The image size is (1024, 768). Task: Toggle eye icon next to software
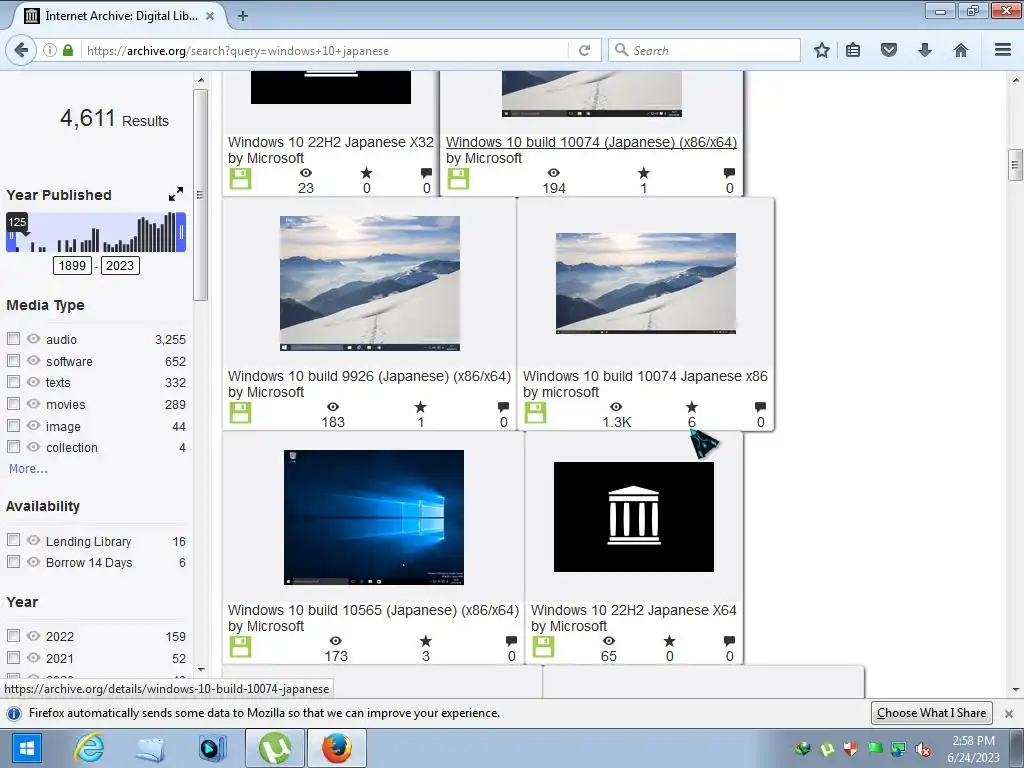click(33, 360)
